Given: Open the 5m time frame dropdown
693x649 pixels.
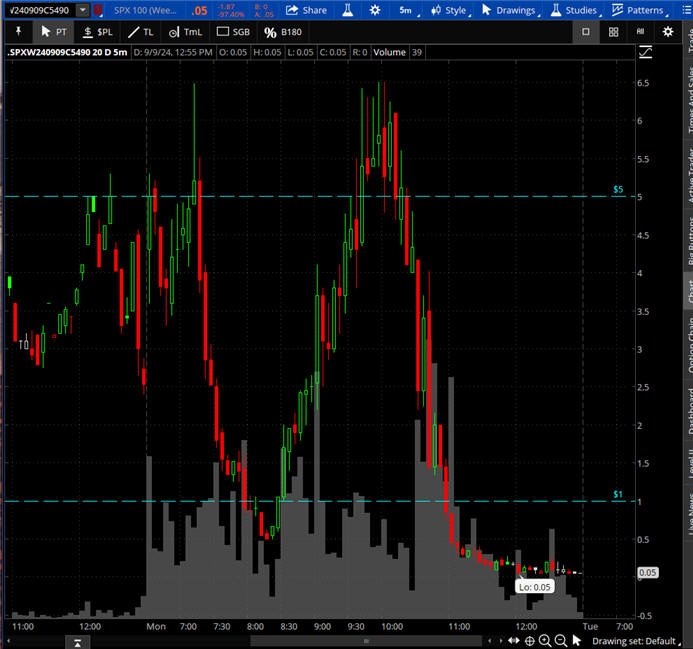Looking at the screenshot, I should pos(408,10).
